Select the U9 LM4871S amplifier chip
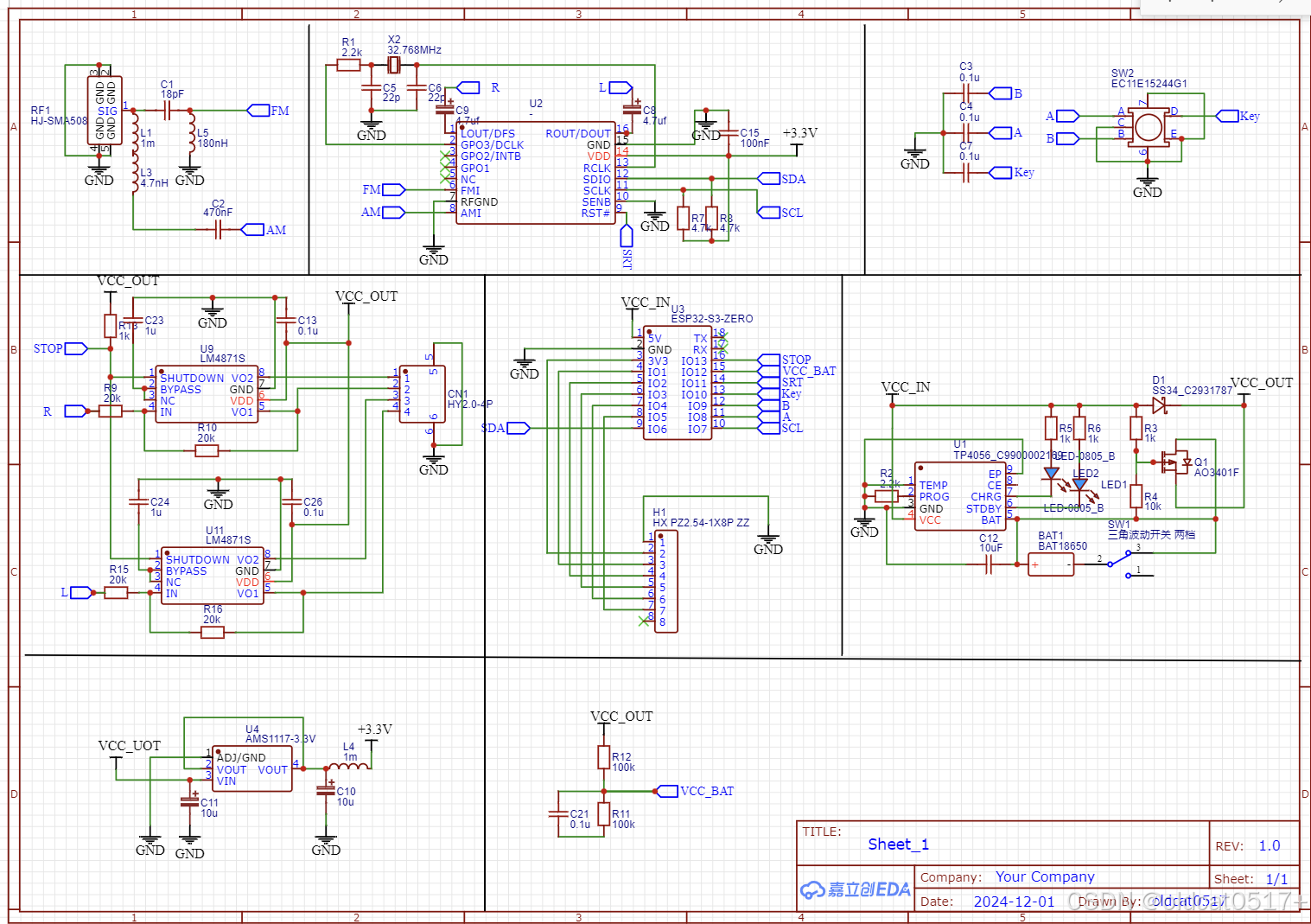The image size is (1311, 924). coord(207,395)
